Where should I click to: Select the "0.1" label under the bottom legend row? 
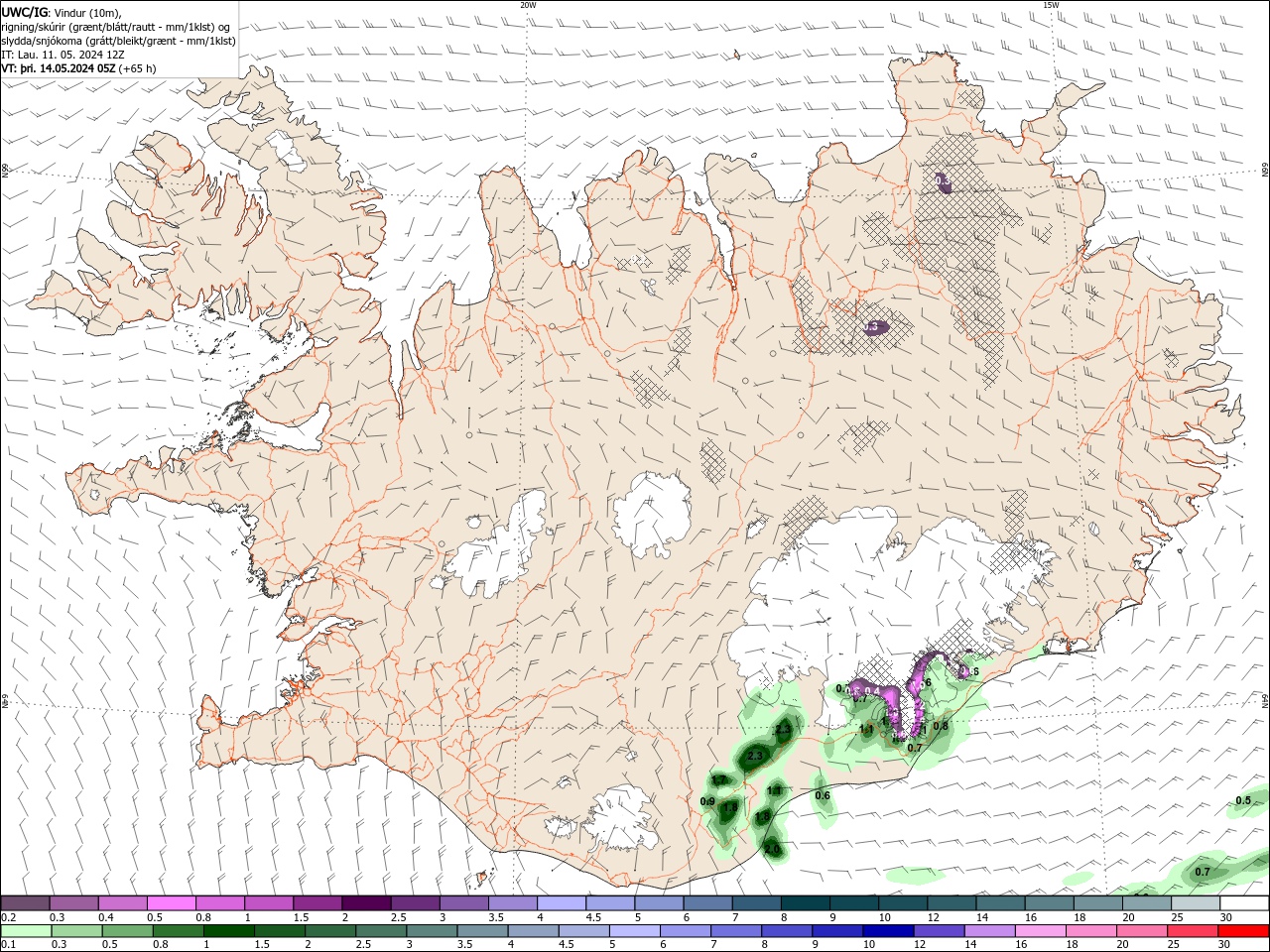point(8,945)
